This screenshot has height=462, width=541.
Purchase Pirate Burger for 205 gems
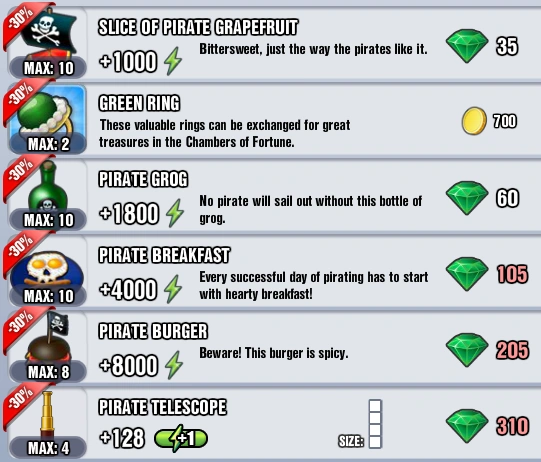click(x=487, y=350)
